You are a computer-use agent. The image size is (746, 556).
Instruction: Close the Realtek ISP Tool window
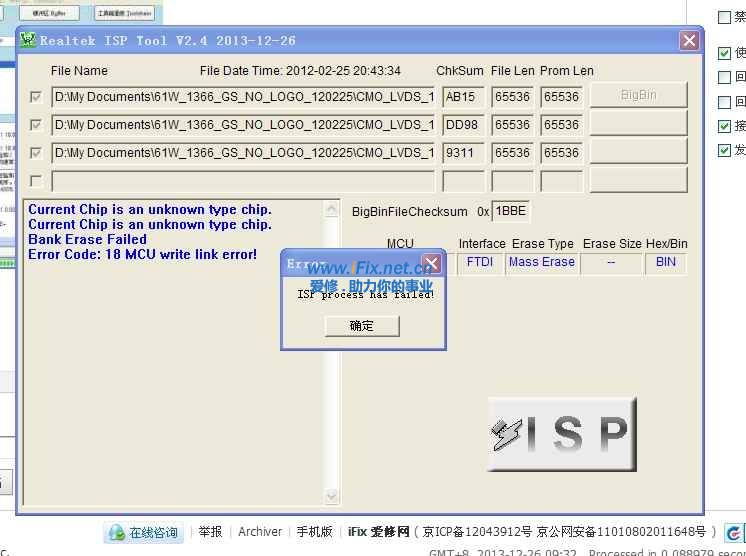point(689,41)
